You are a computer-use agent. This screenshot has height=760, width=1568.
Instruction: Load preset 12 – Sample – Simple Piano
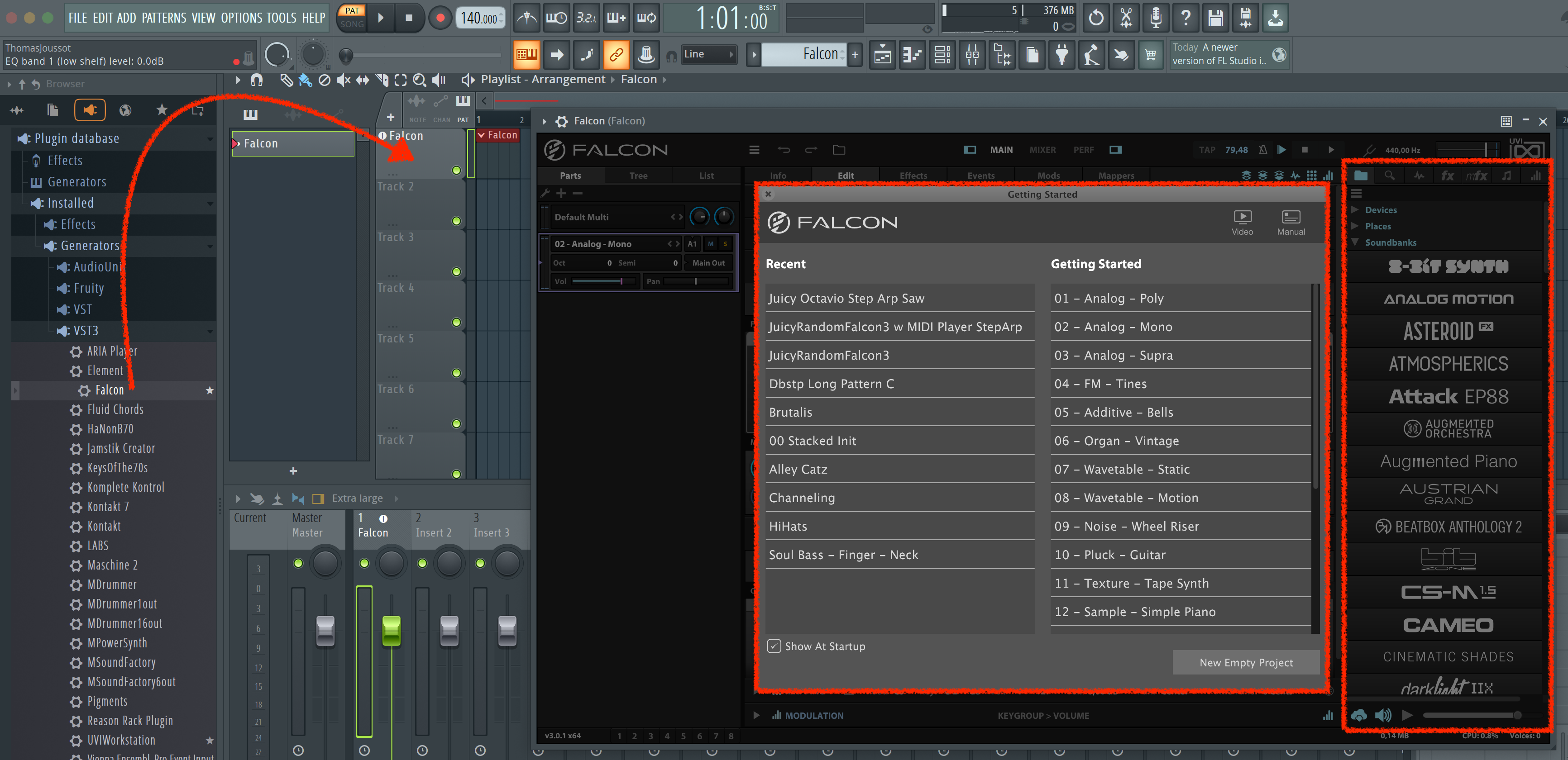[1180, 612]
